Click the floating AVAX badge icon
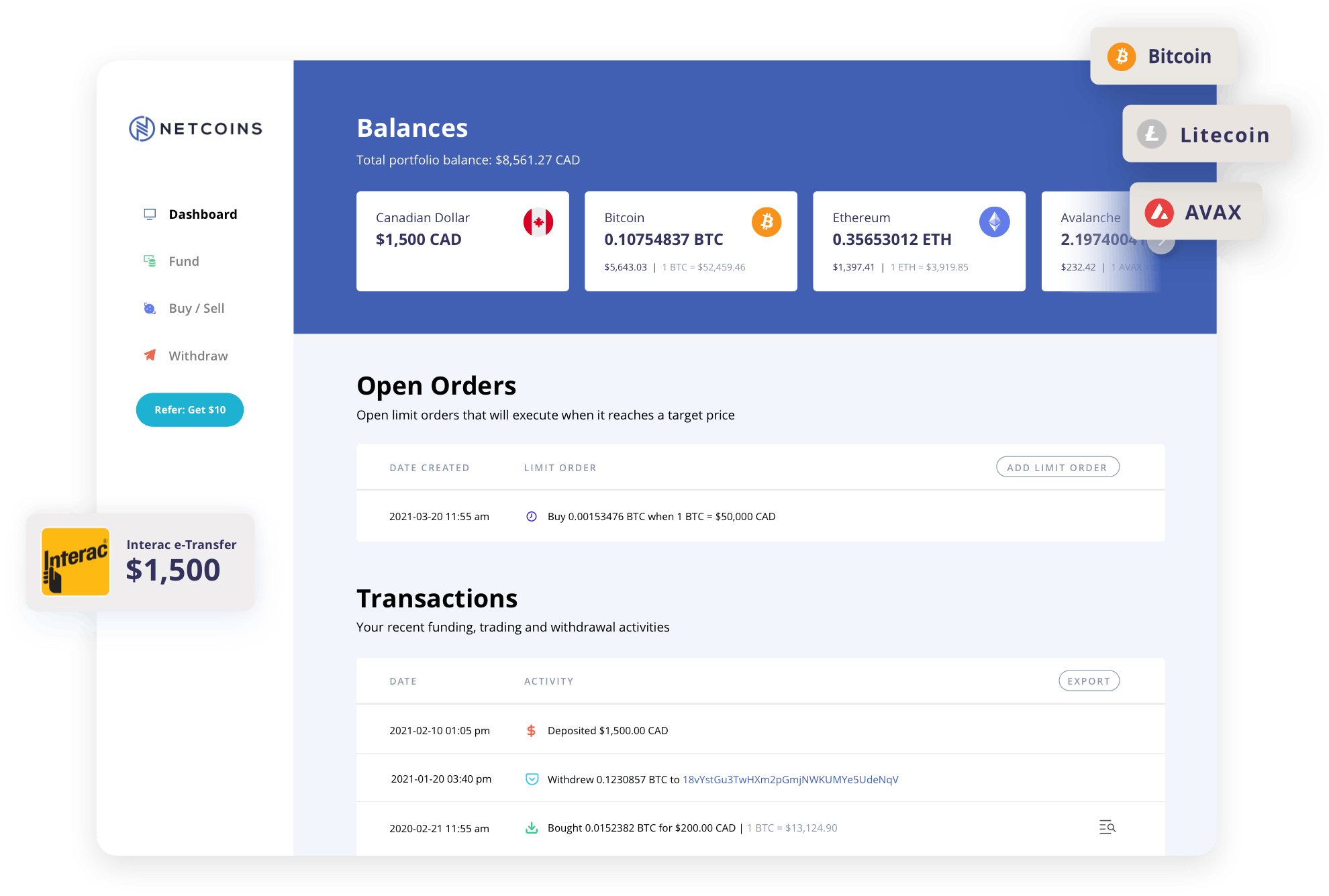This screenshot has width=1329, height=896. click(1159, 213)
